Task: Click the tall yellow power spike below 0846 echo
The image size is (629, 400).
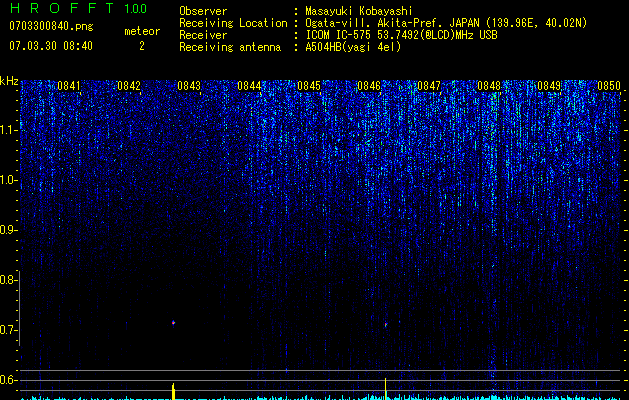Action: tap(386, 389)
